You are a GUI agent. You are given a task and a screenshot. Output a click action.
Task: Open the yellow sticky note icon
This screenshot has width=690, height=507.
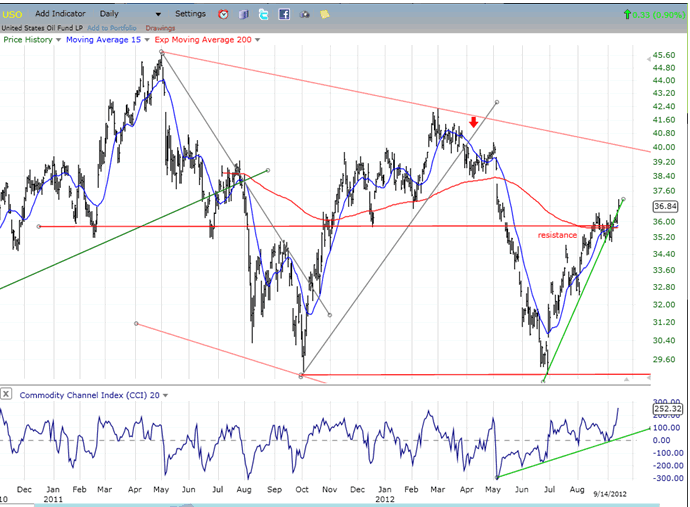[x=325, y=15]
